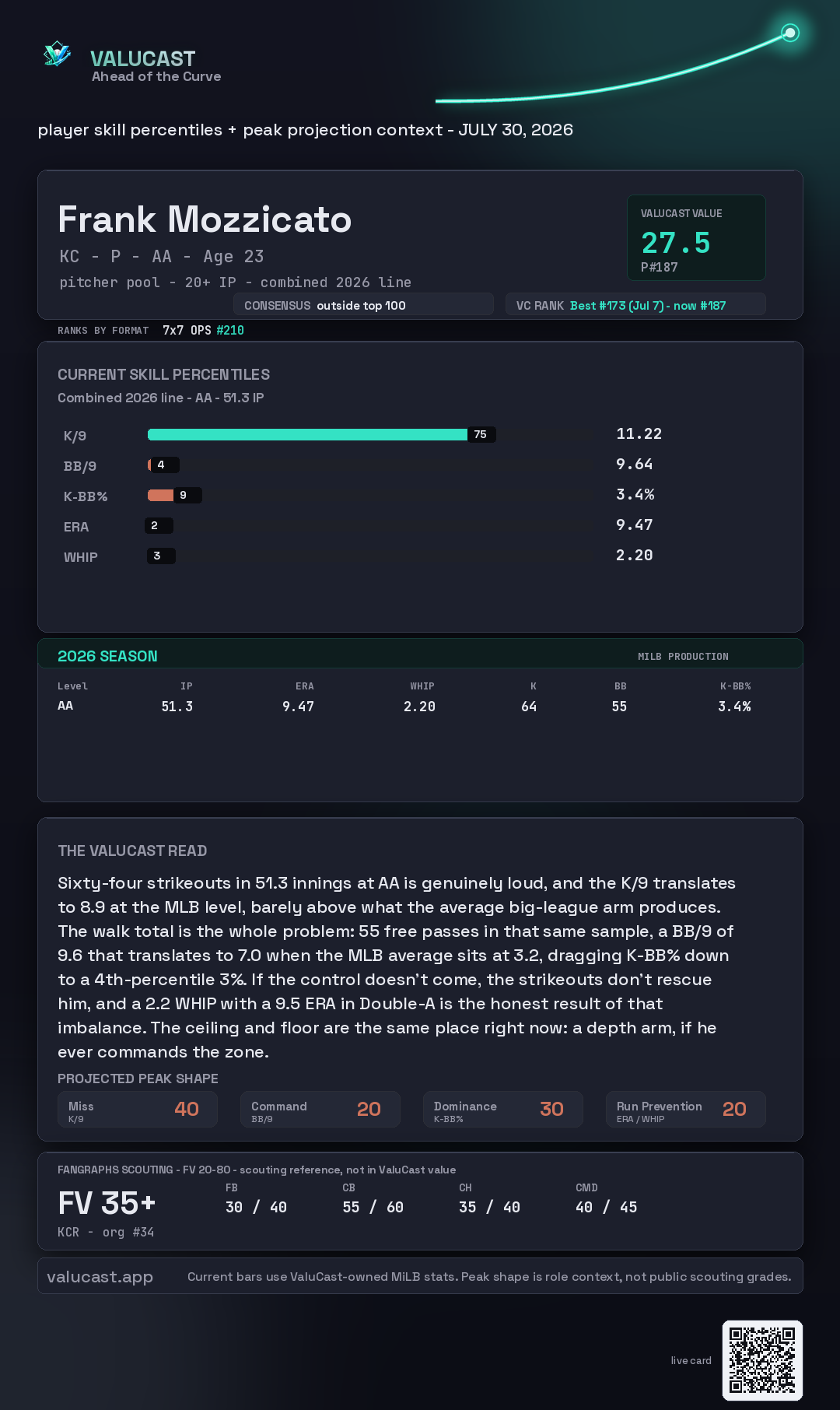Click the WHIP percentile badge 3
This screenshot has width=840, height=1410.
[x=161, y=556]
